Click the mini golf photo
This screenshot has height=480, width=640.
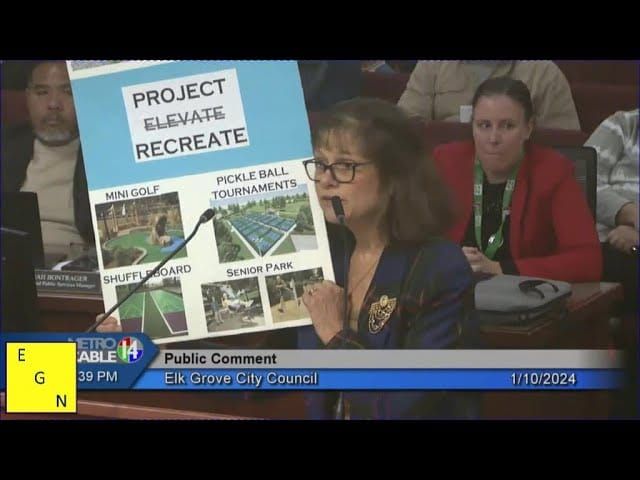tap(141, 230)
